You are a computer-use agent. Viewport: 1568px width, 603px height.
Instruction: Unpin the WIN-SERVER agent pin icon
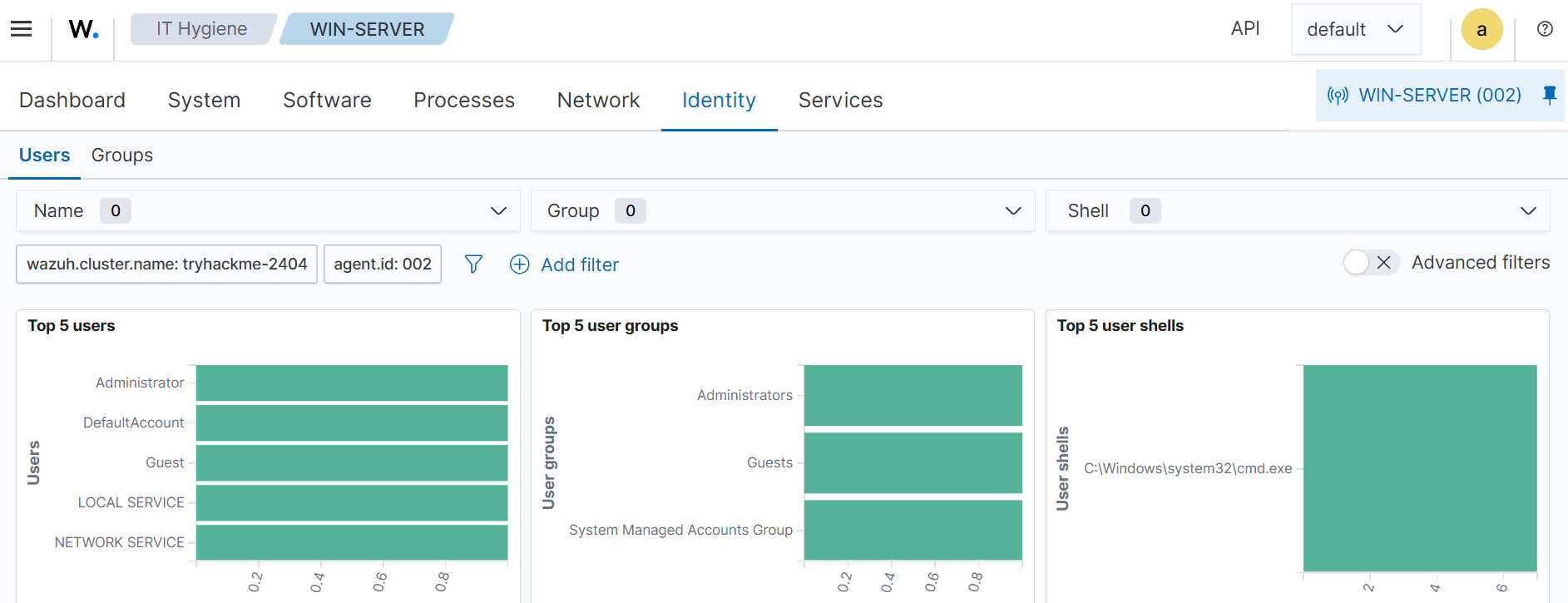pos(1549,95)
